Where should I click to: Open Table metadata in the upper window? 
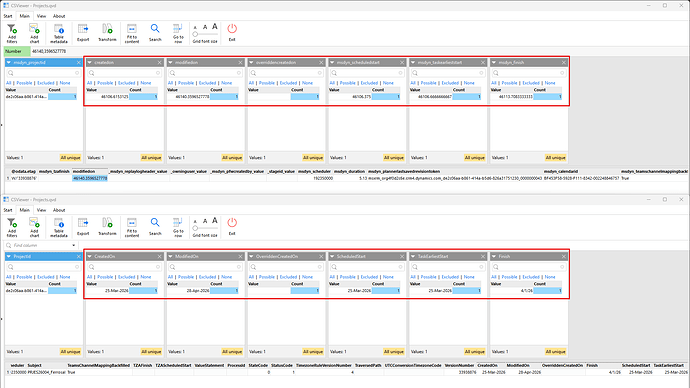tap(59, 33)
